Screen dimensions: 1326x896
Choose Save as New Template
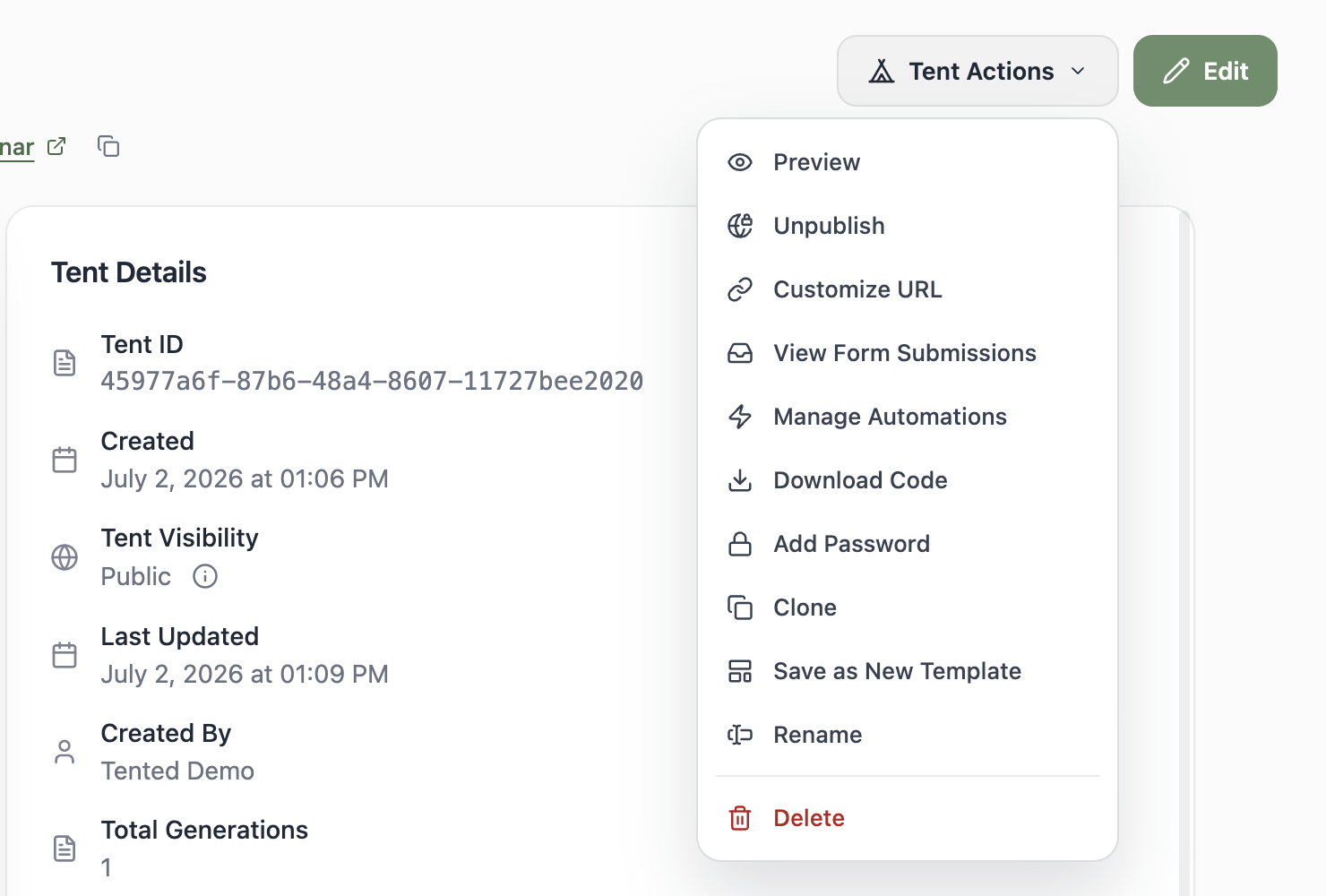908,671
